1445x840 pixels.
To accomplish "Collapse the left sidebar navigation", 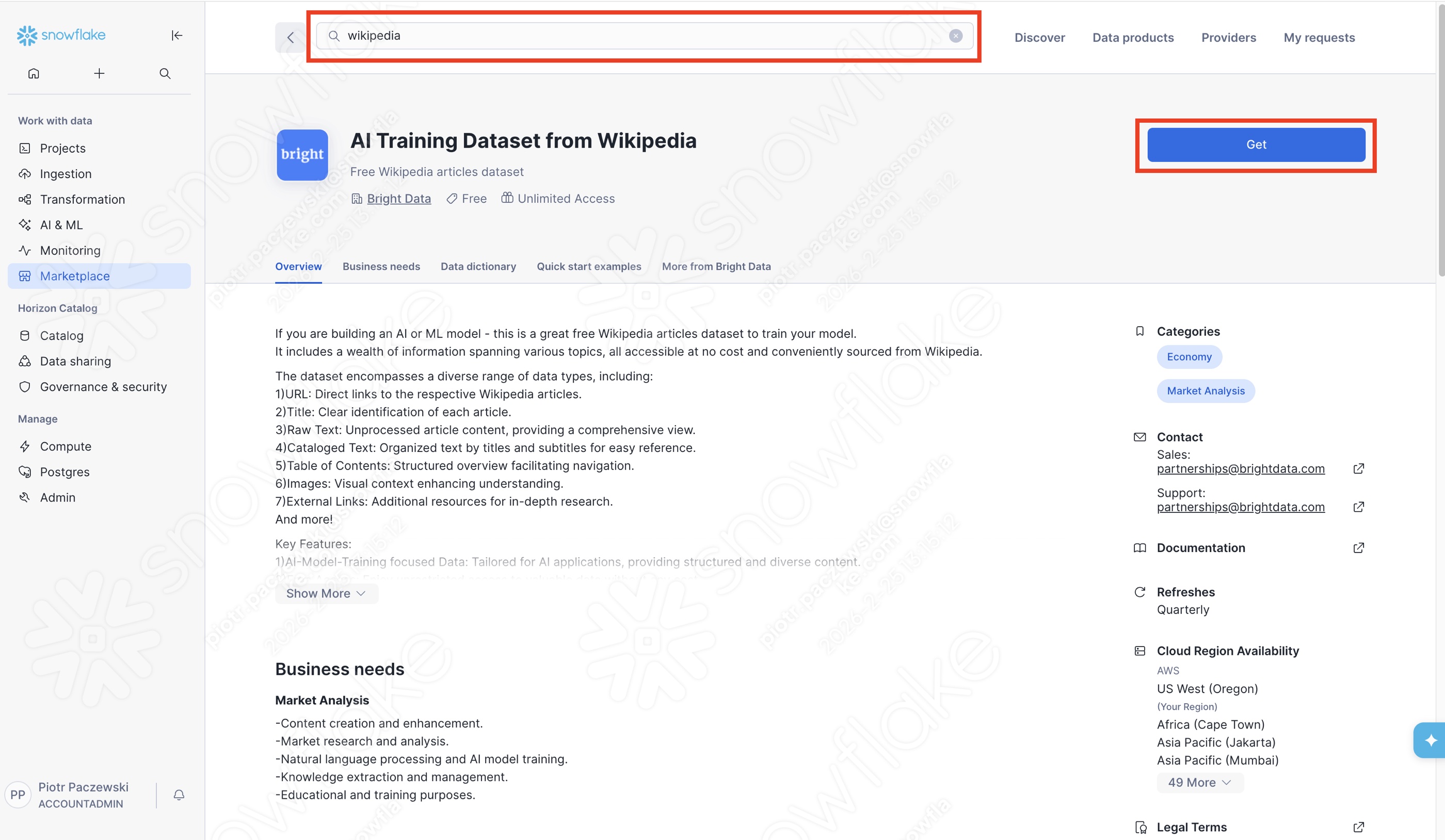I will point(176,36).
